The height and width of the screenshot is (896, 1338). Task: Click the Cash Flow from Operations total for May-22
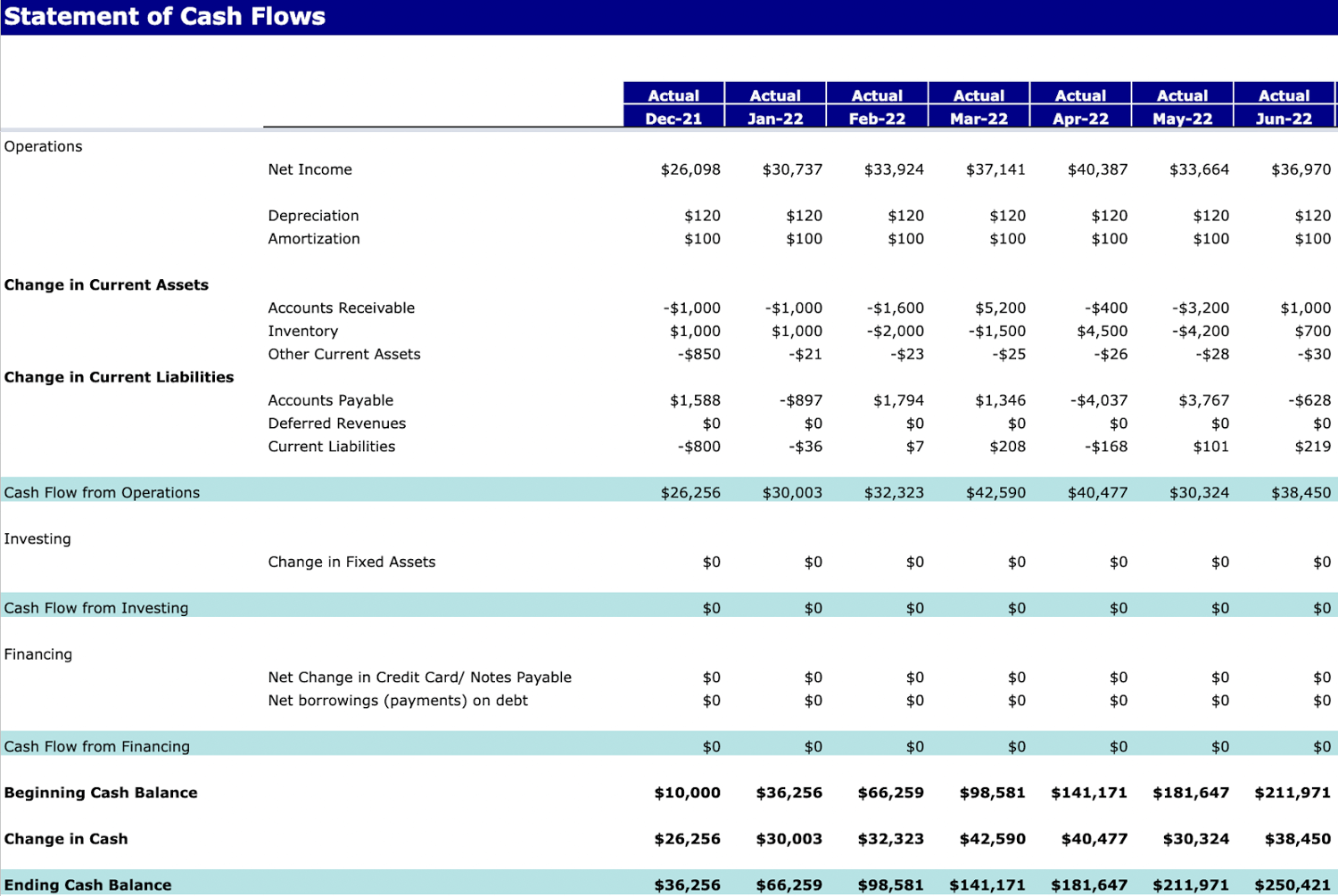1198,491
